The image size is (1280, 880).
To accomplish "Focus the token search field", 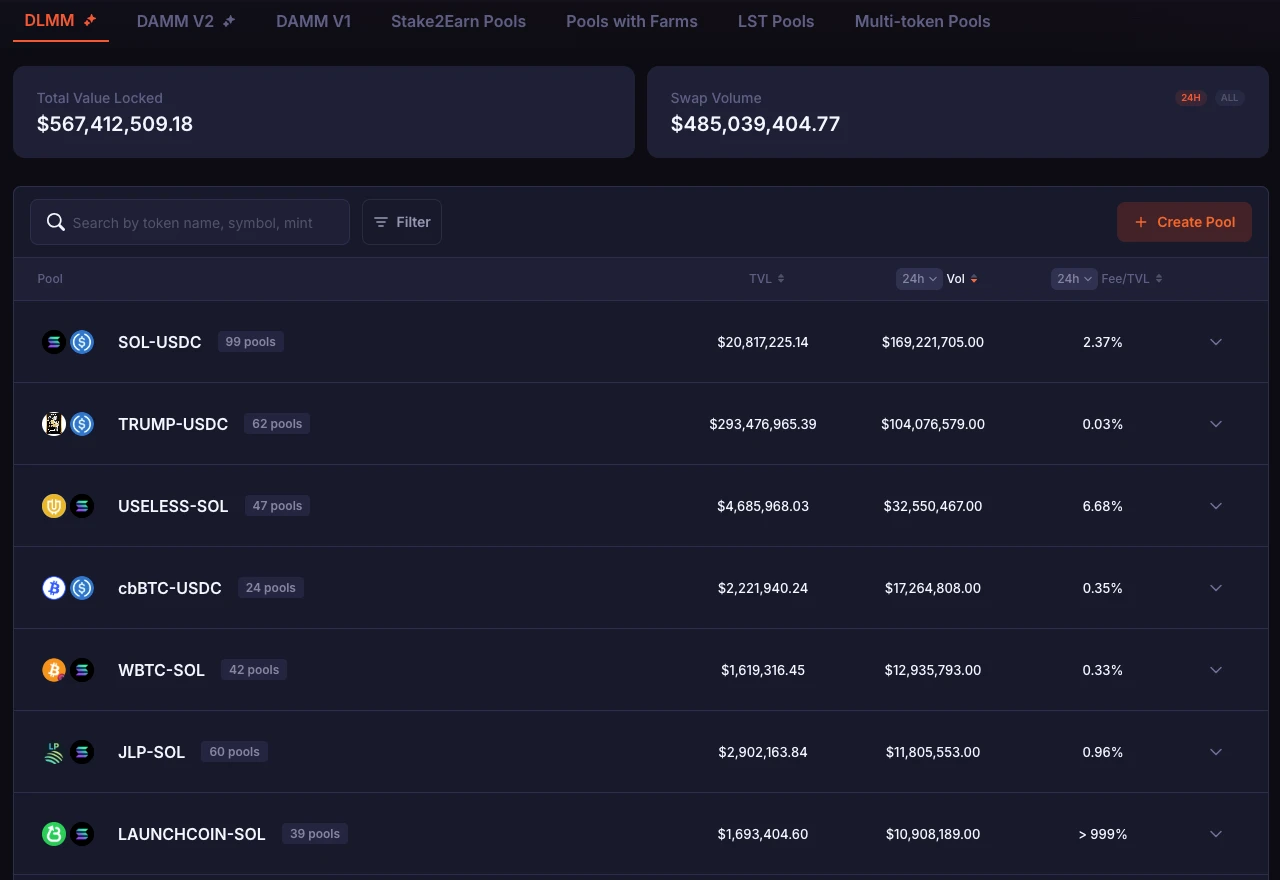I will [200, 223].
